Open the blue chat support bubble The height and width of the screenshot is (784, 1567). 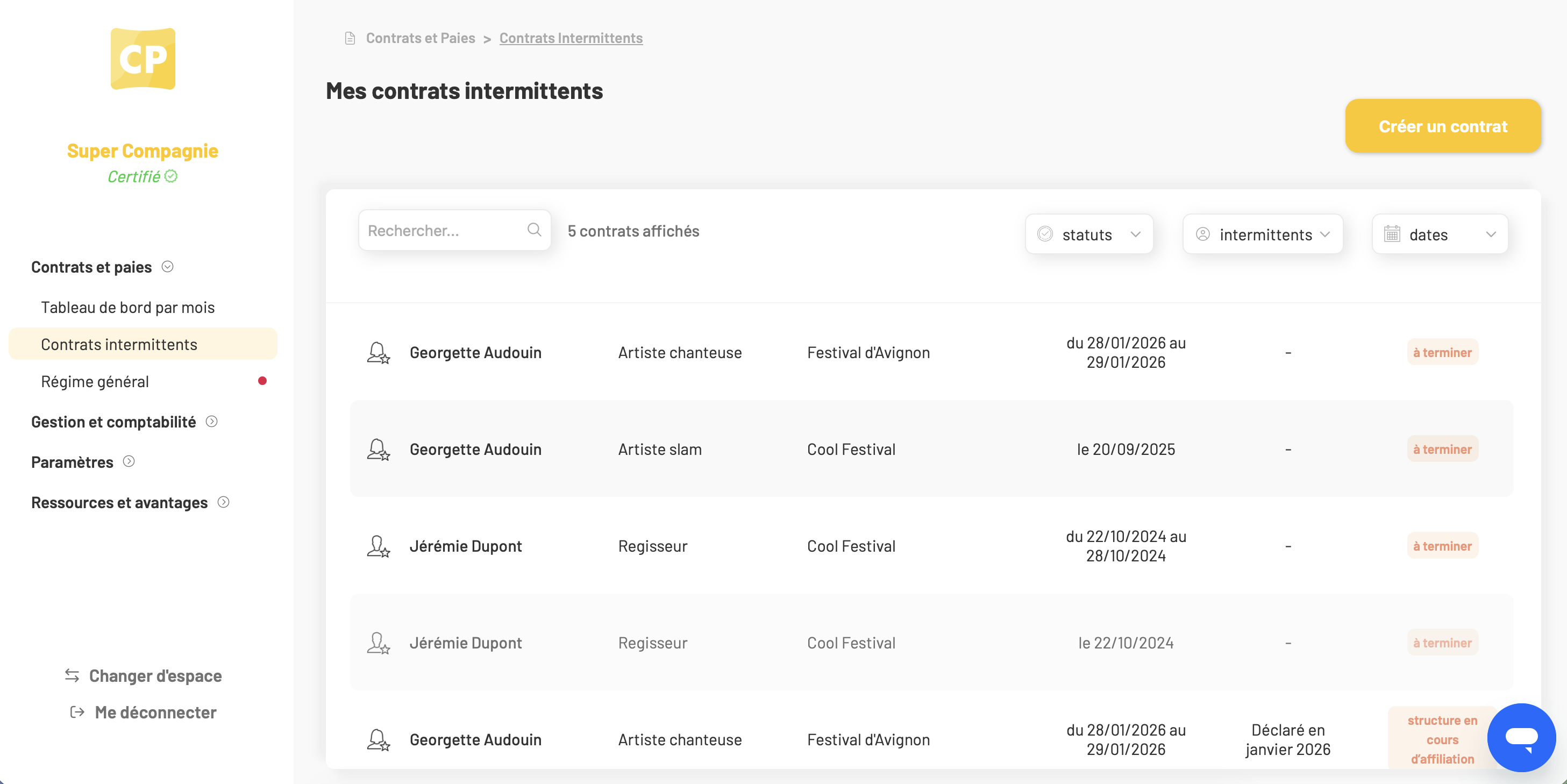point(1521,737)
